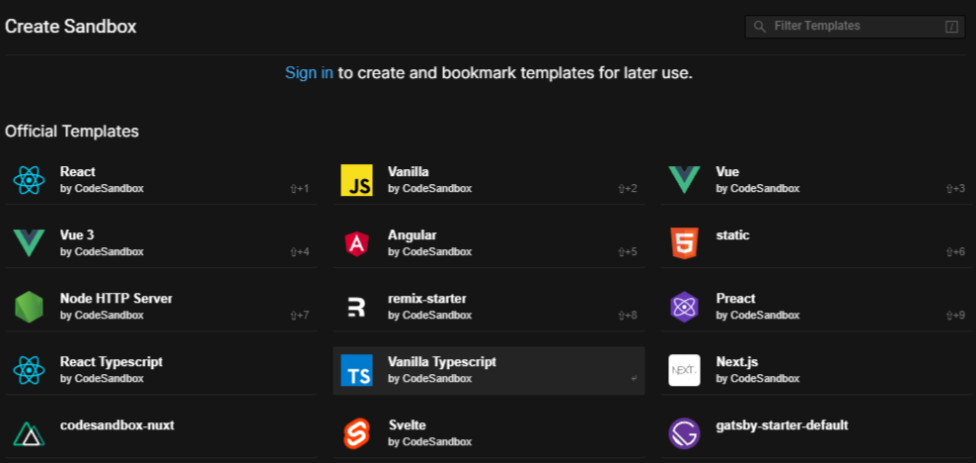Viewport: 976px width, 463px height.
Task: Select the Svelte template name
Action: [x=407, y=425]
